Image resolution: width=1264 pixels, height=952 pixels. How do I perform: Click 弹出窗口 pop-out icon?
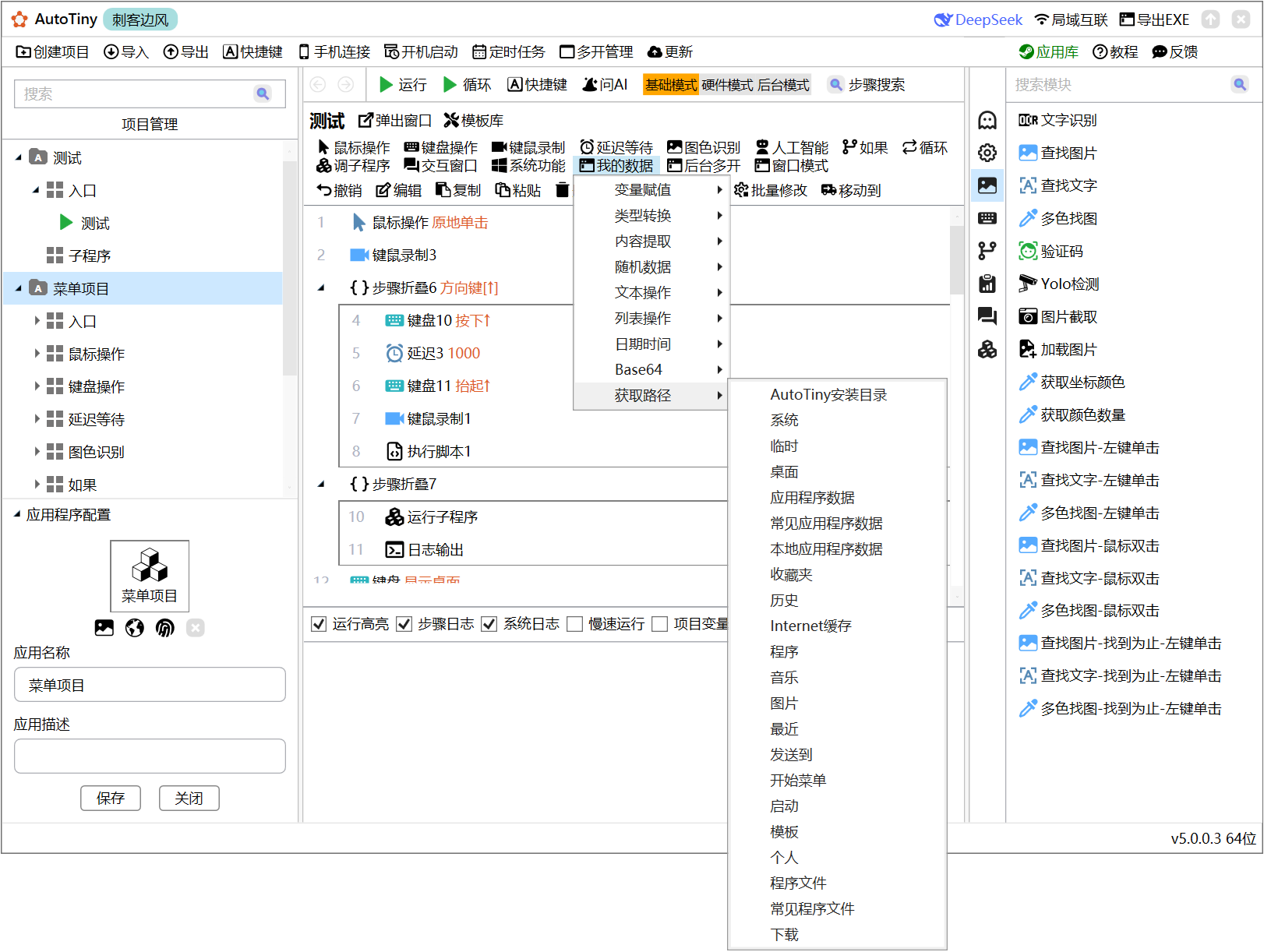click(x=365, y=121)
